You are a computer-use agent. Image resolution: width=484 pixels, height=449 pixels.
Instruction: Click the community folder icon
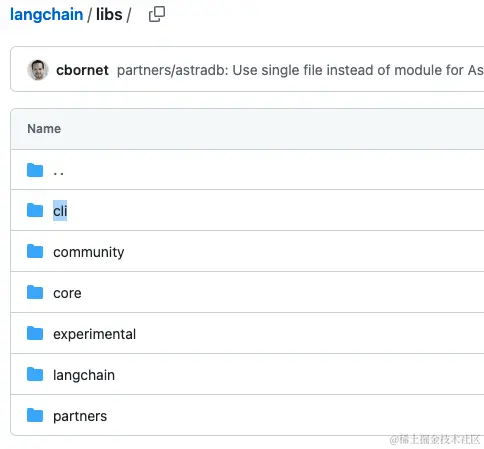click(x=35, y=251)
